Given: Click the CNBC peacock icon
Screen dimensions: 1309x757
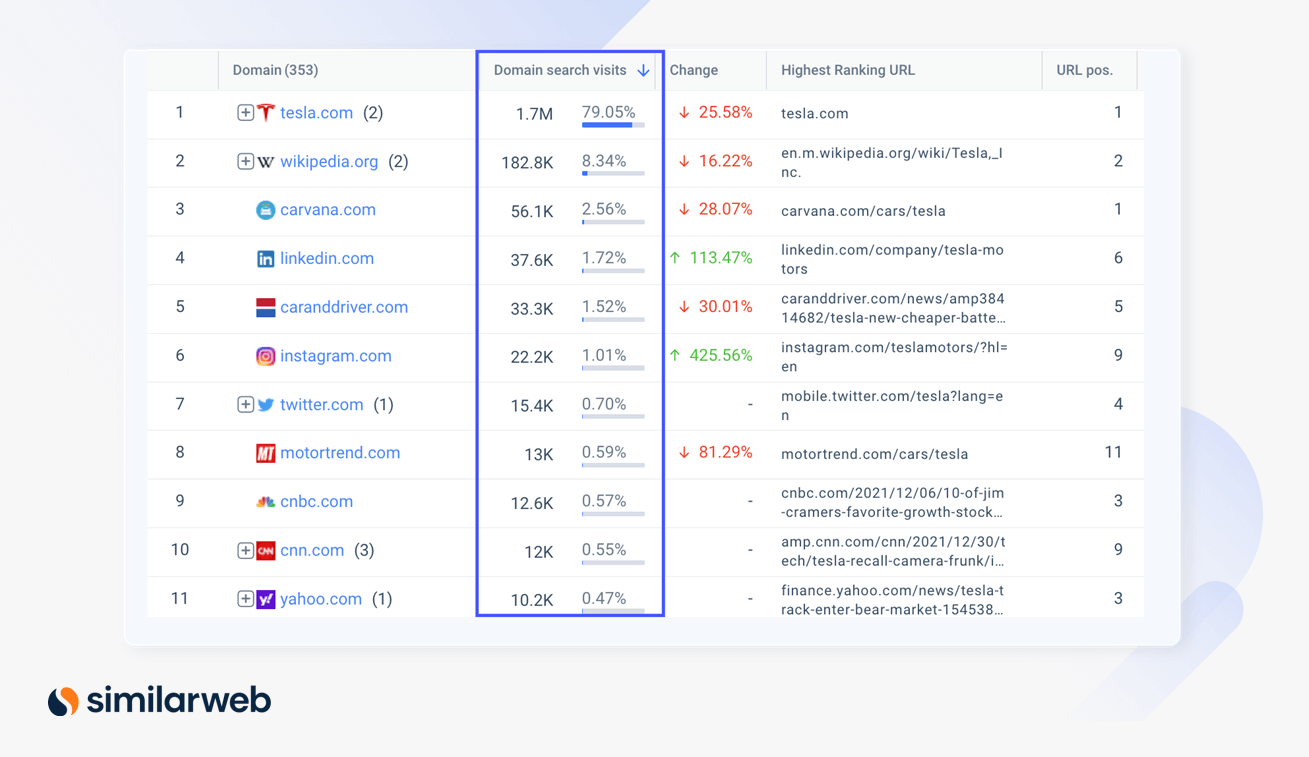Looking at the screenshot, I should (x=265, y=502).
